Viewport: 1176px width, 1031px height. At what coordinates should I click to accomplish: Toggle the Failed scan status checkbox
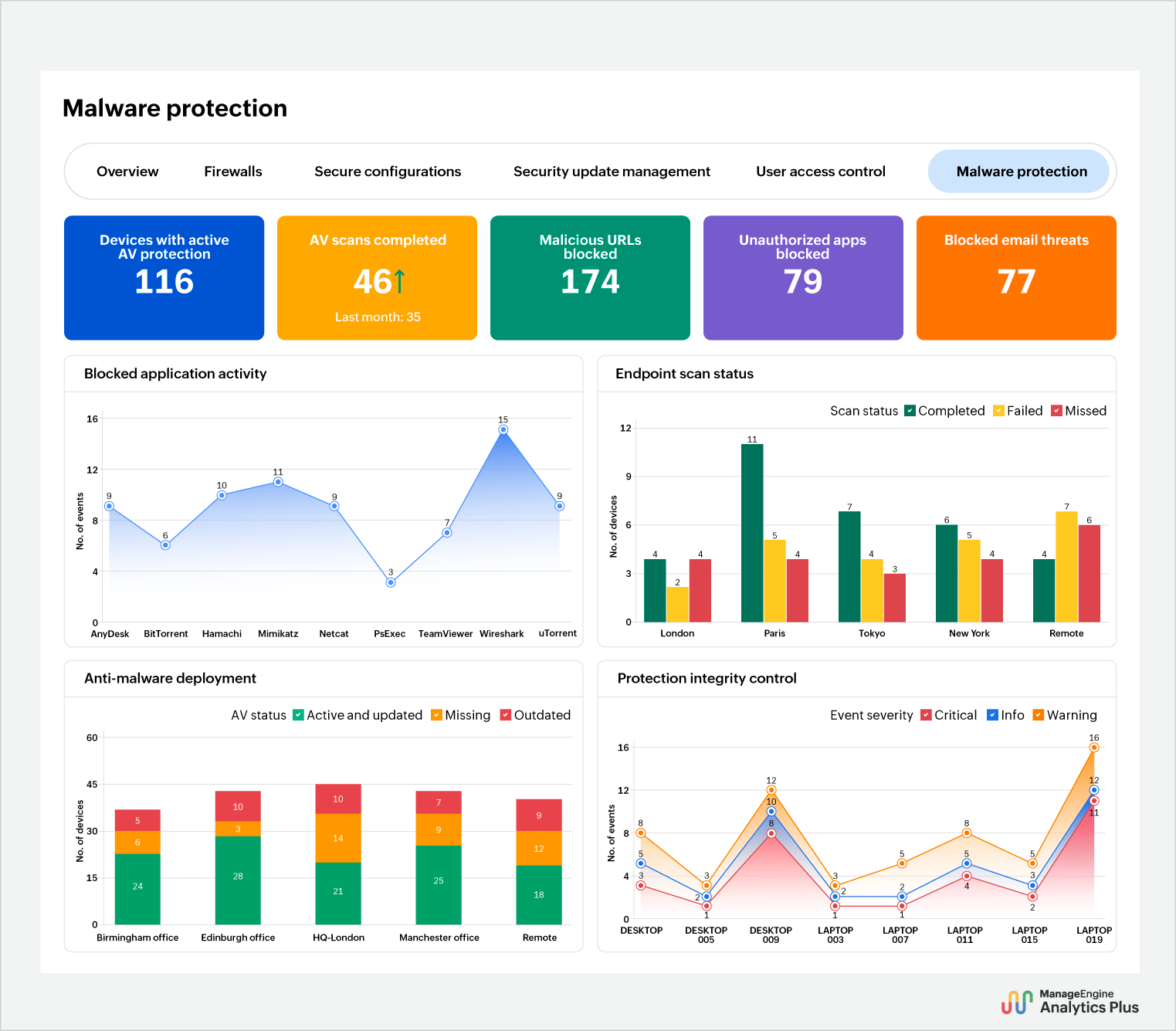point(998,411)
